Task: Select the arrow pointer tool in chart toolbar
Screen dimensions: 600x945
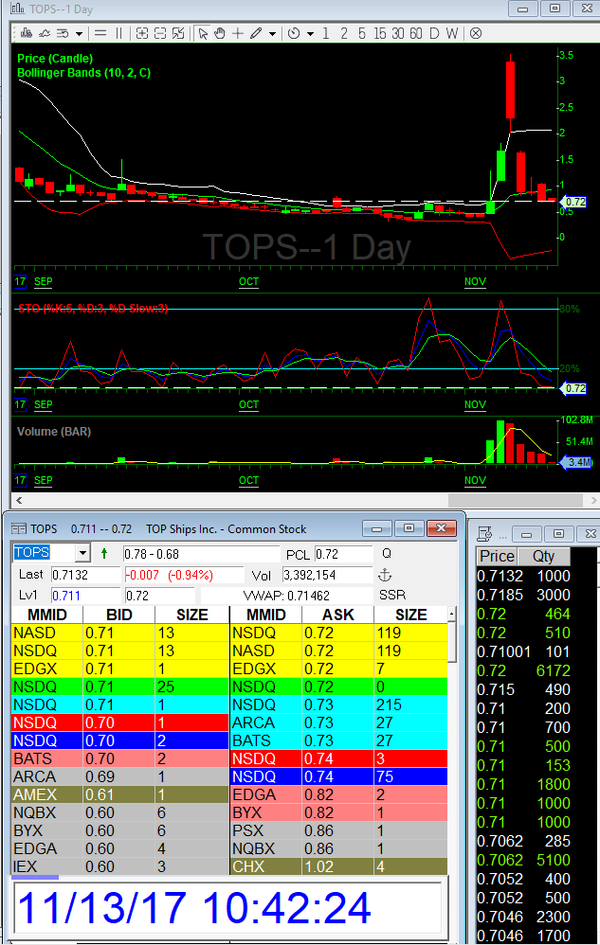Action: pyautogui.click(x=203, y=33)
